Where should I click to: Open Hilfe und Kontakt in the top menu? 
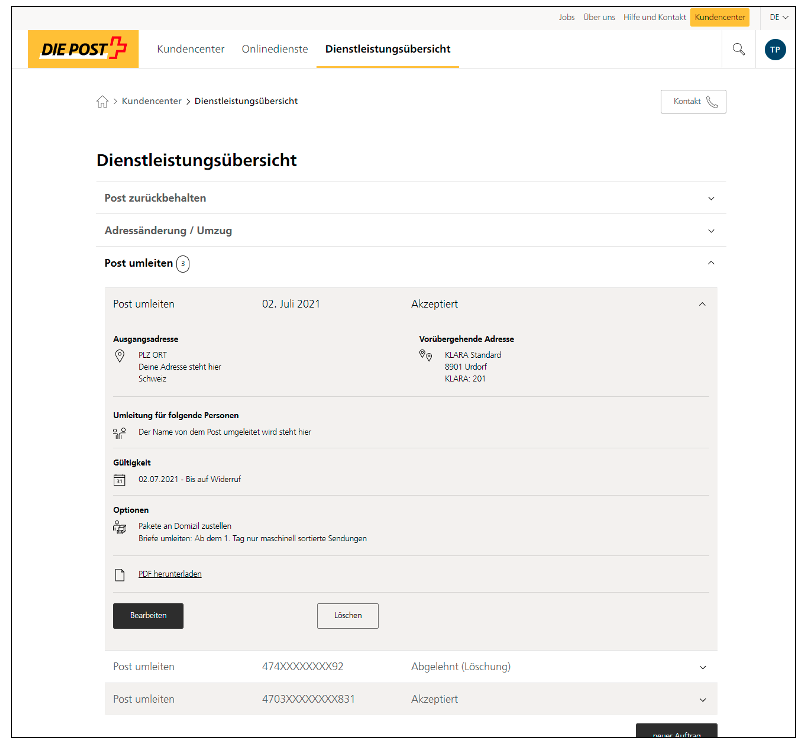pos(654,17)
